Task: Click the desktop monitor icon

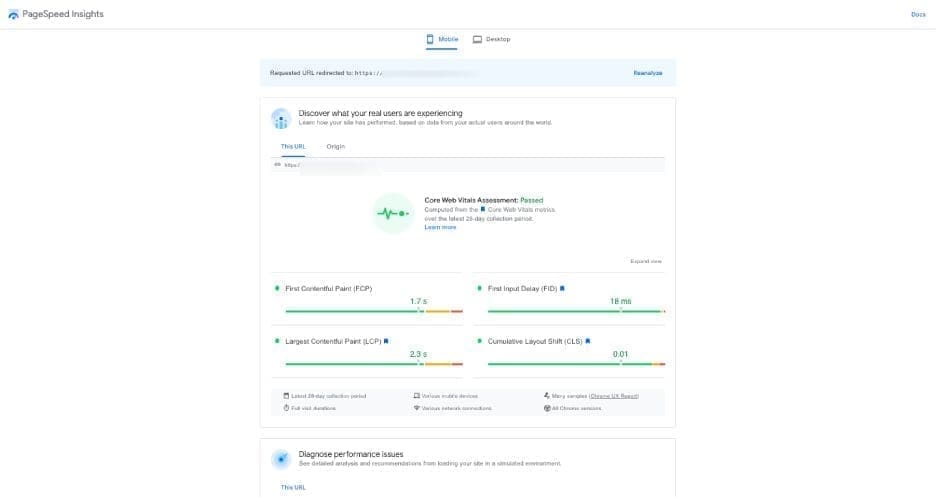Action: (477, 39)
